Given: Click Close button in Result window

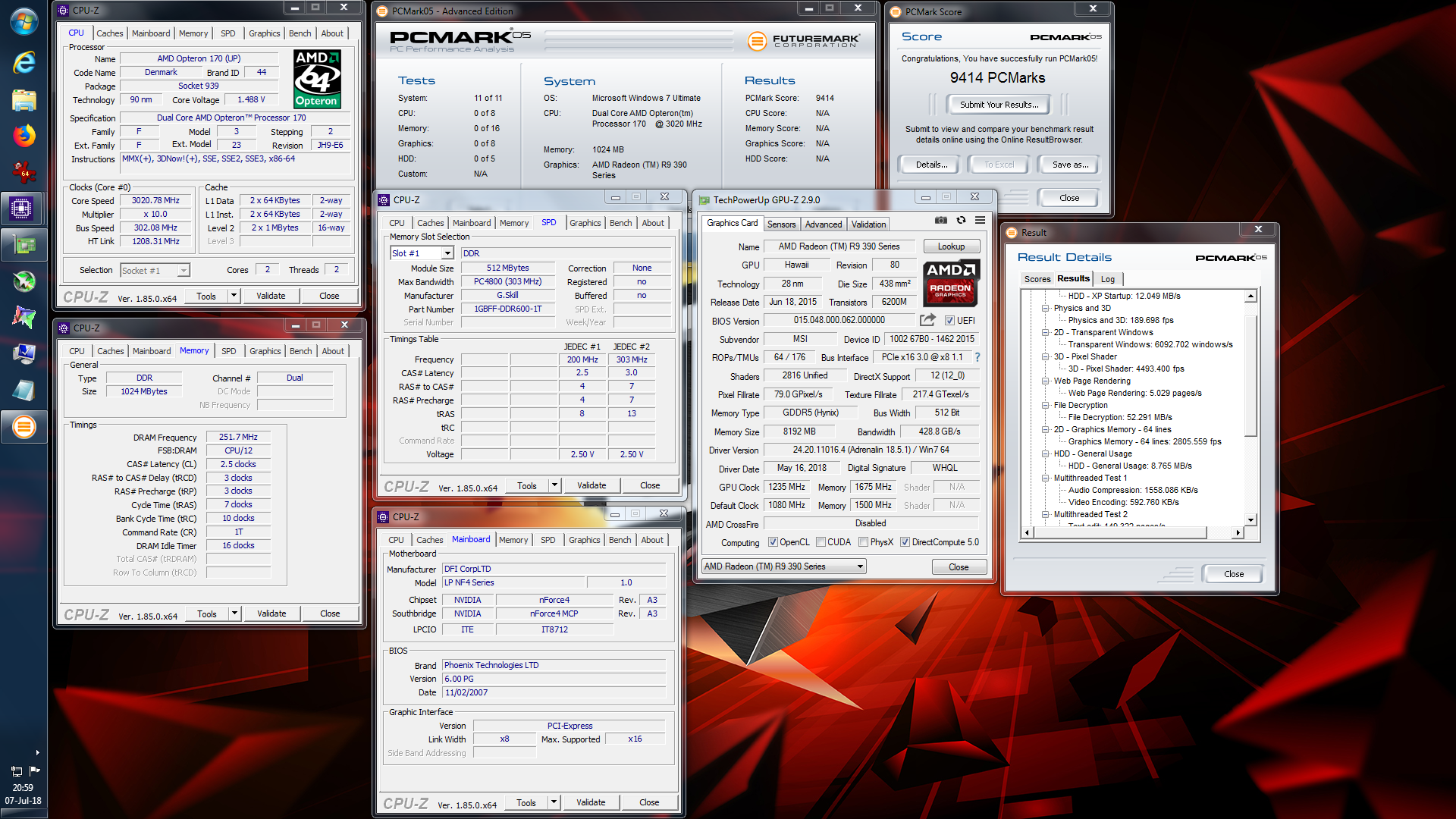Looking at the screenshot, I should click(x=1233, y=574).
